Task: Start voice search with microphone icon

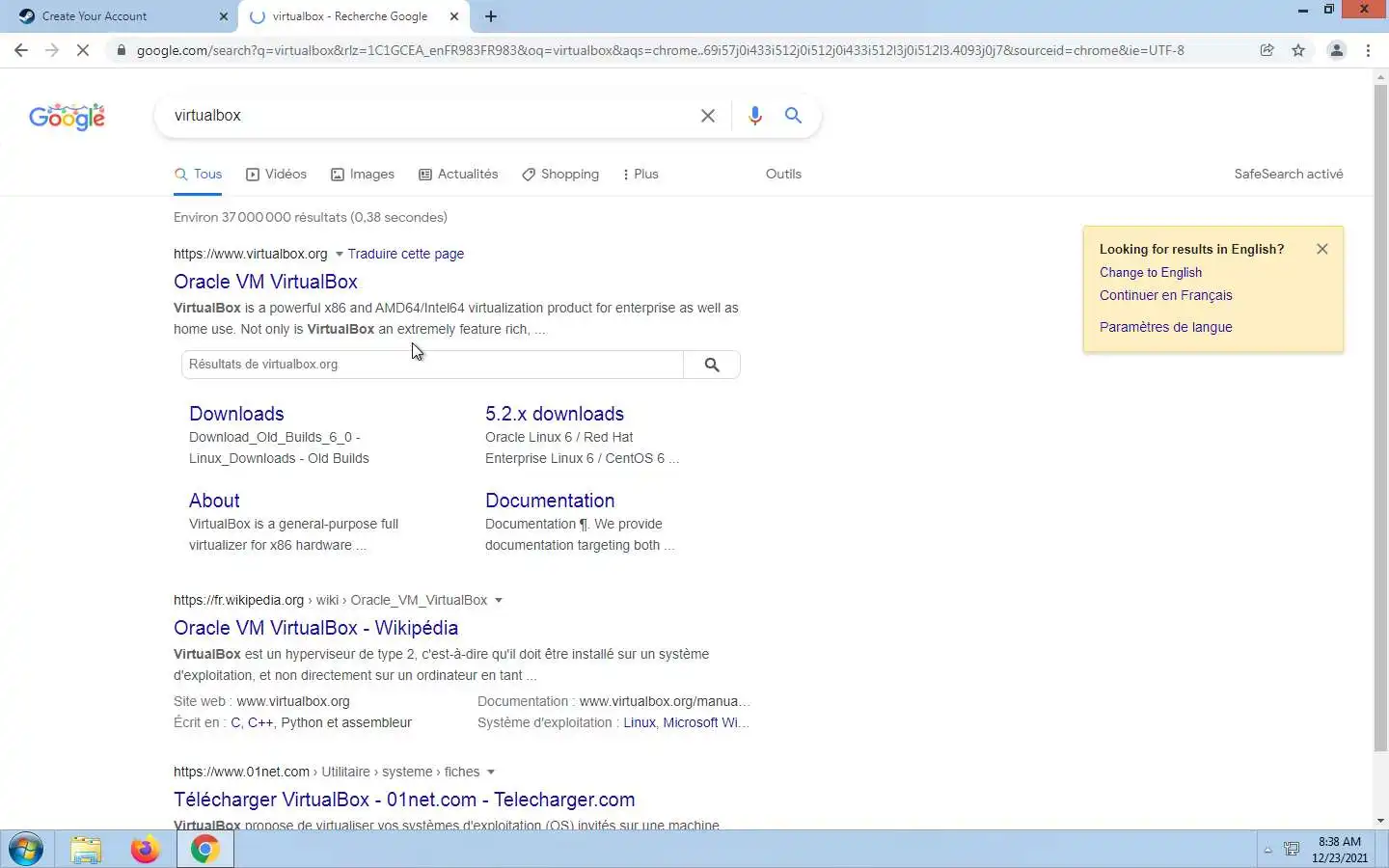Action: coord(755,116)
